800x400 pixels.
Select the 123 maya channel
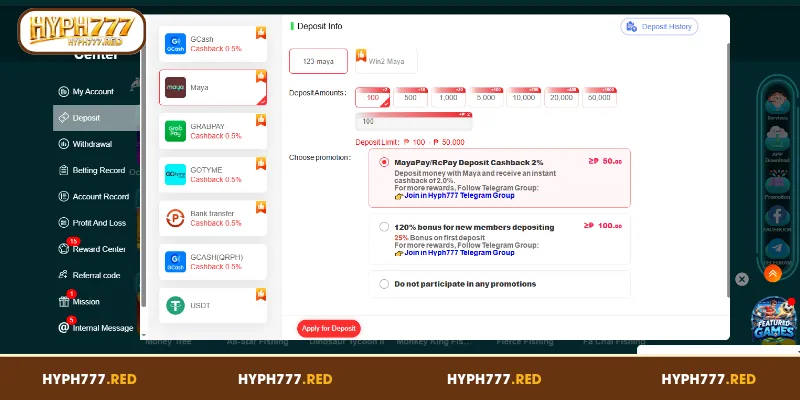(318, 61)
